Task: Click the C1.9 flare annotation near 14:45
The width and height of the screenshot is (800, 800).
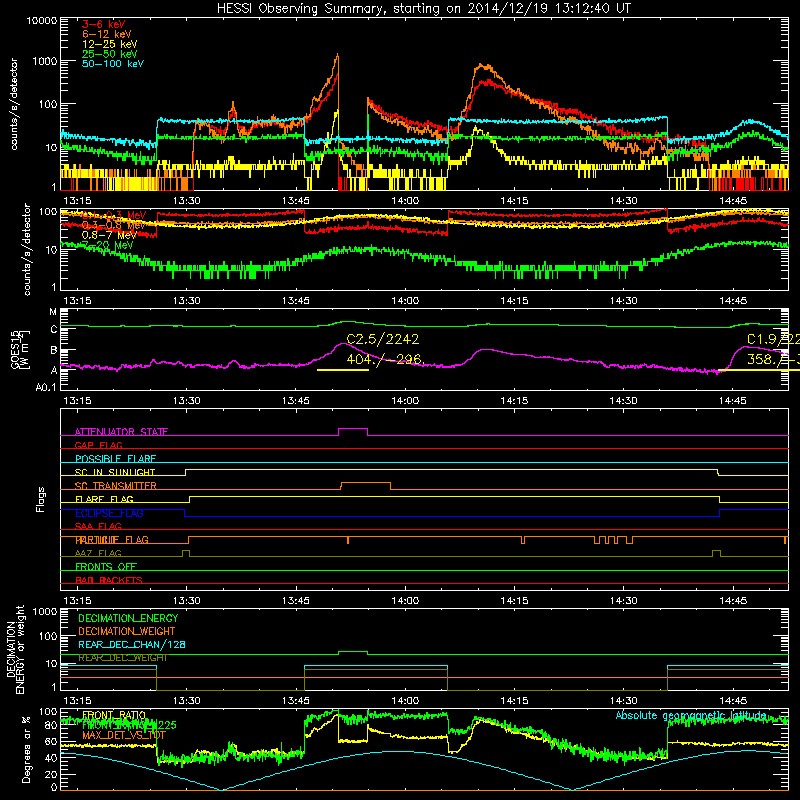Action: (772, 339)
